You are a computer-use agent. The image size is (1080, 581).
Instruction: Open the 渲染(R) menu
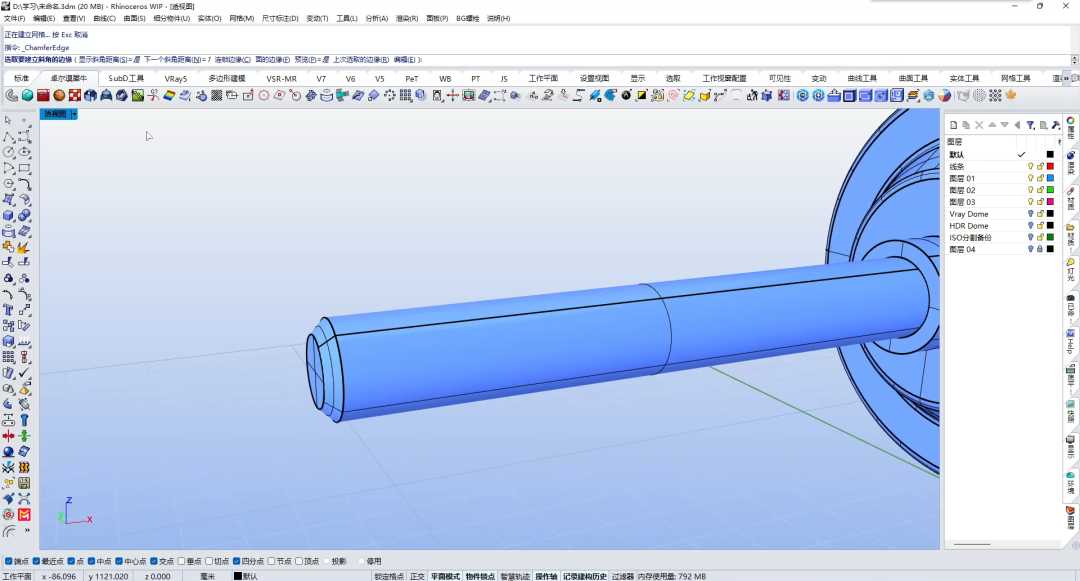click(406, 19)
